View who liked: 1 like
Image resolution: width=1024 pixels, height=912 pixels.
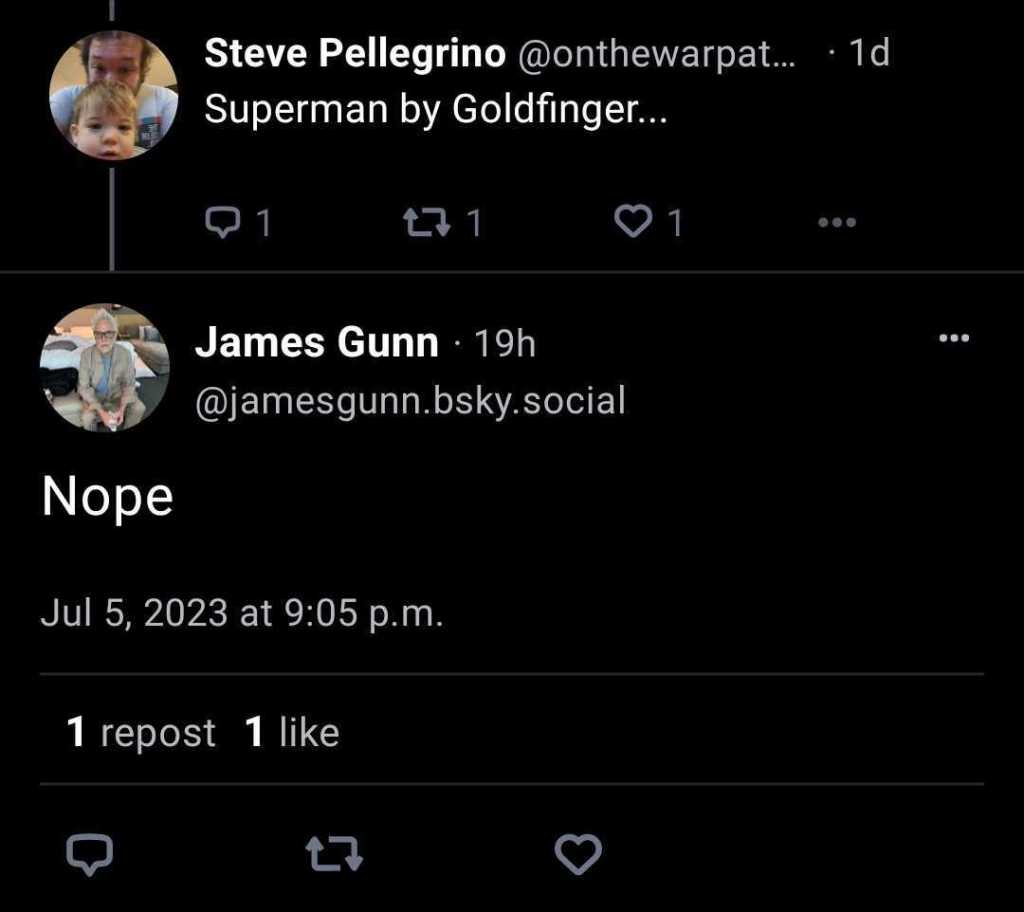click(292, 733)
